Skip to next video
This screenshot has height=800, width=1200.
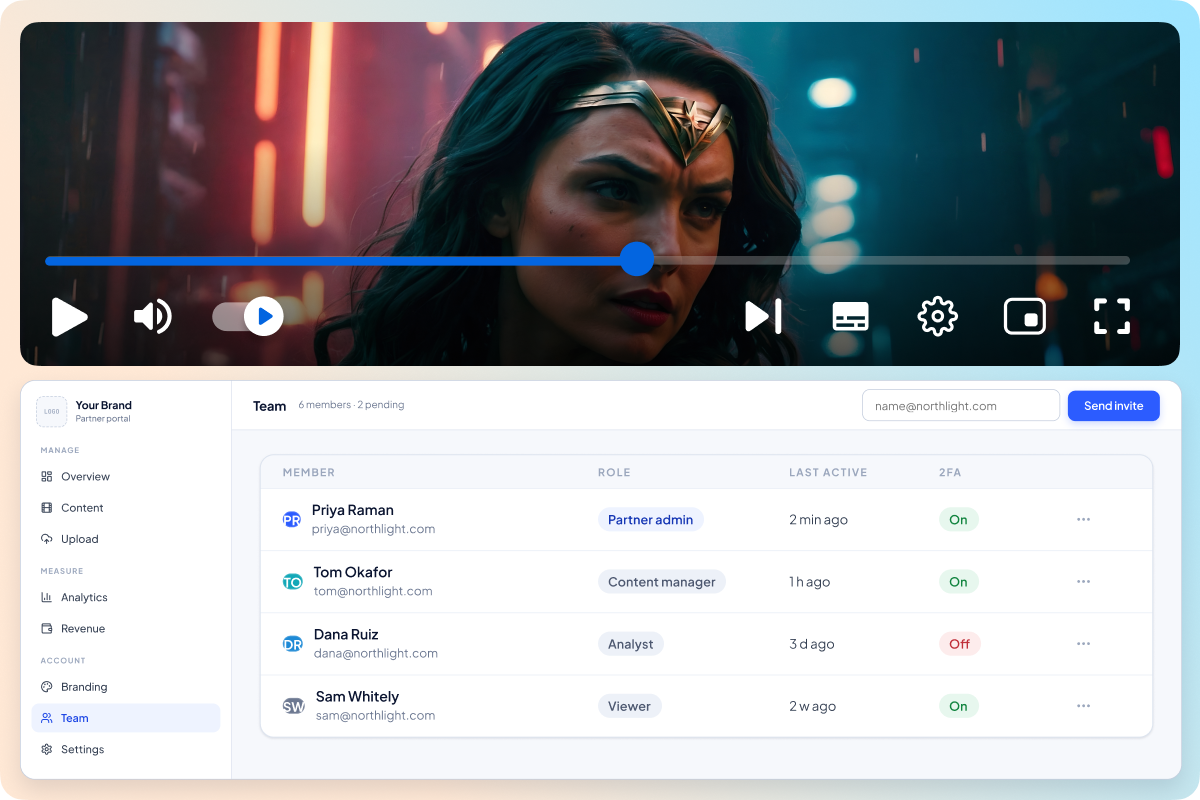[x=763, y=317]
